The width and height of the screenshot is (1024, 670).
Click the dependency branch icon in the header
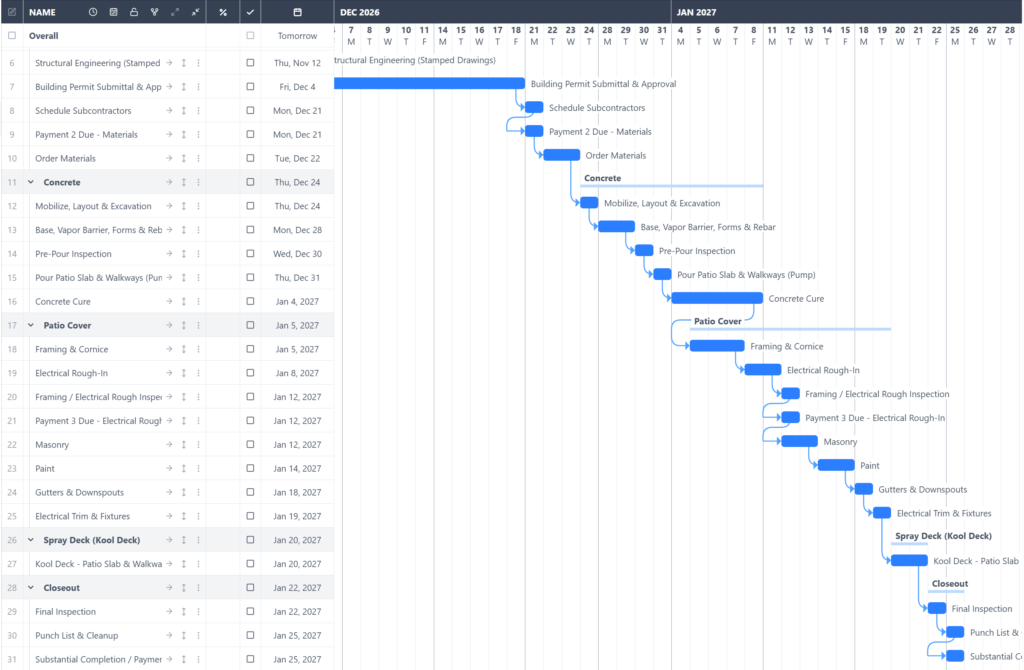154,12
